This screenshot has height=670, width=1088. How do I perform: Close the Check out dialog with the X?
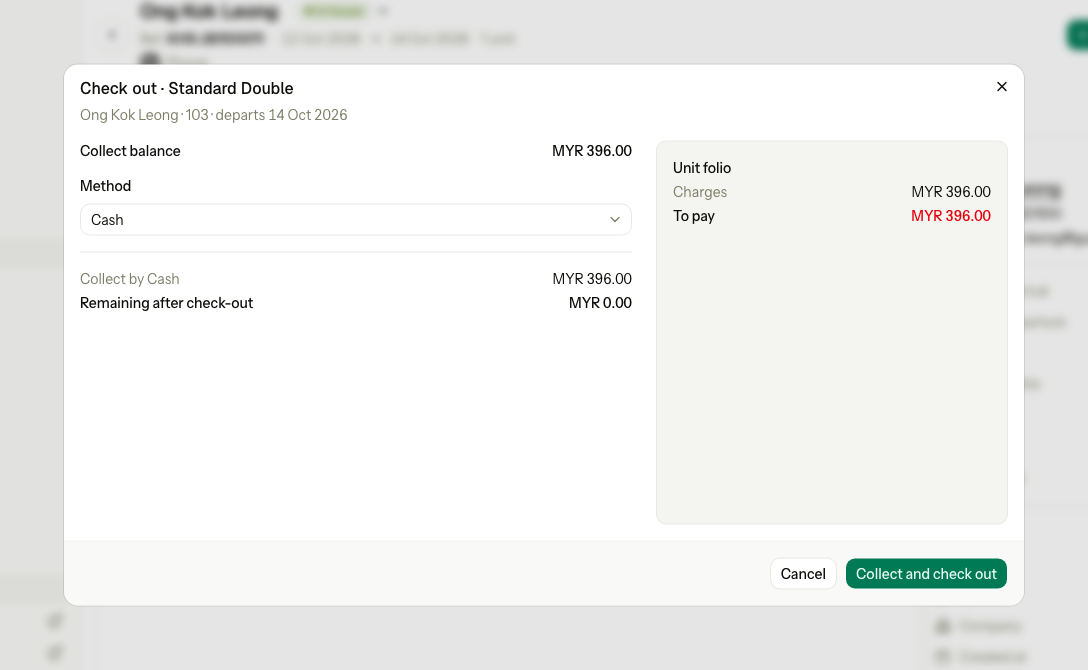coord(1001,87)
